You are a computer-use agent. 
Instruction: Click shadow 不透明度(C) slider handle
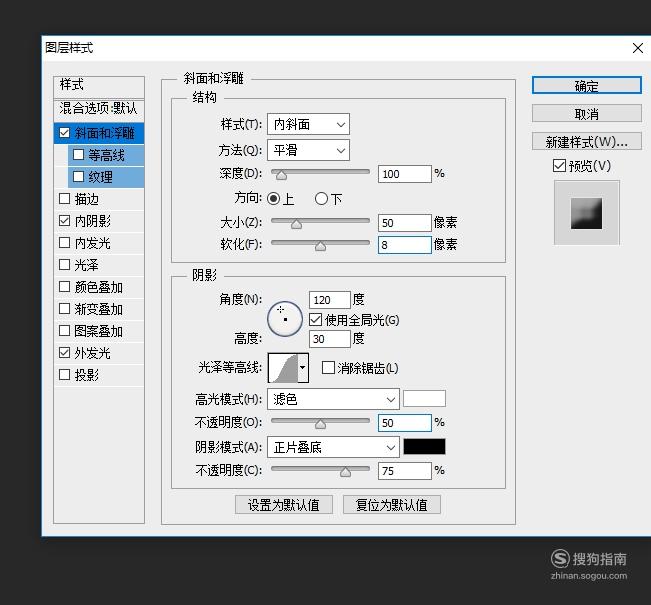345,472
